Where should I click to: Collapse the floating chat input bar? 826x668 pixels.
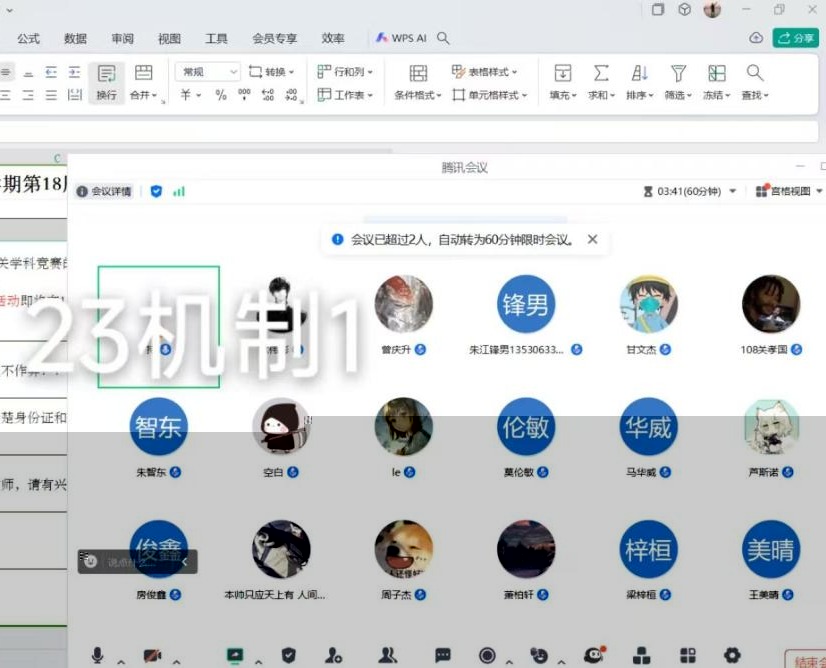(x=185, y=562)
